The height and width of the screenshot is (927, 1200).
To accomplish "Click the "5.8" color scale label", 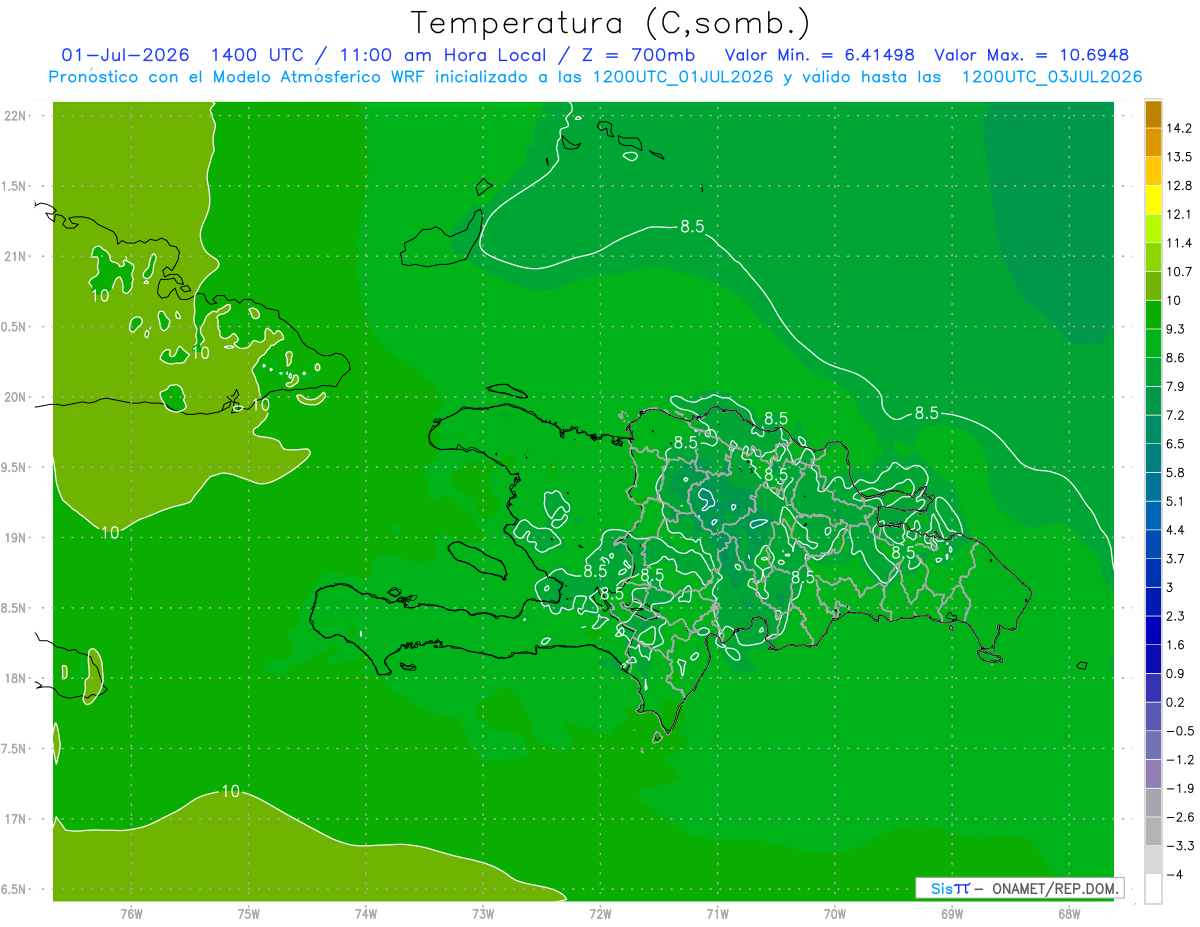I will coord(1177,473).
